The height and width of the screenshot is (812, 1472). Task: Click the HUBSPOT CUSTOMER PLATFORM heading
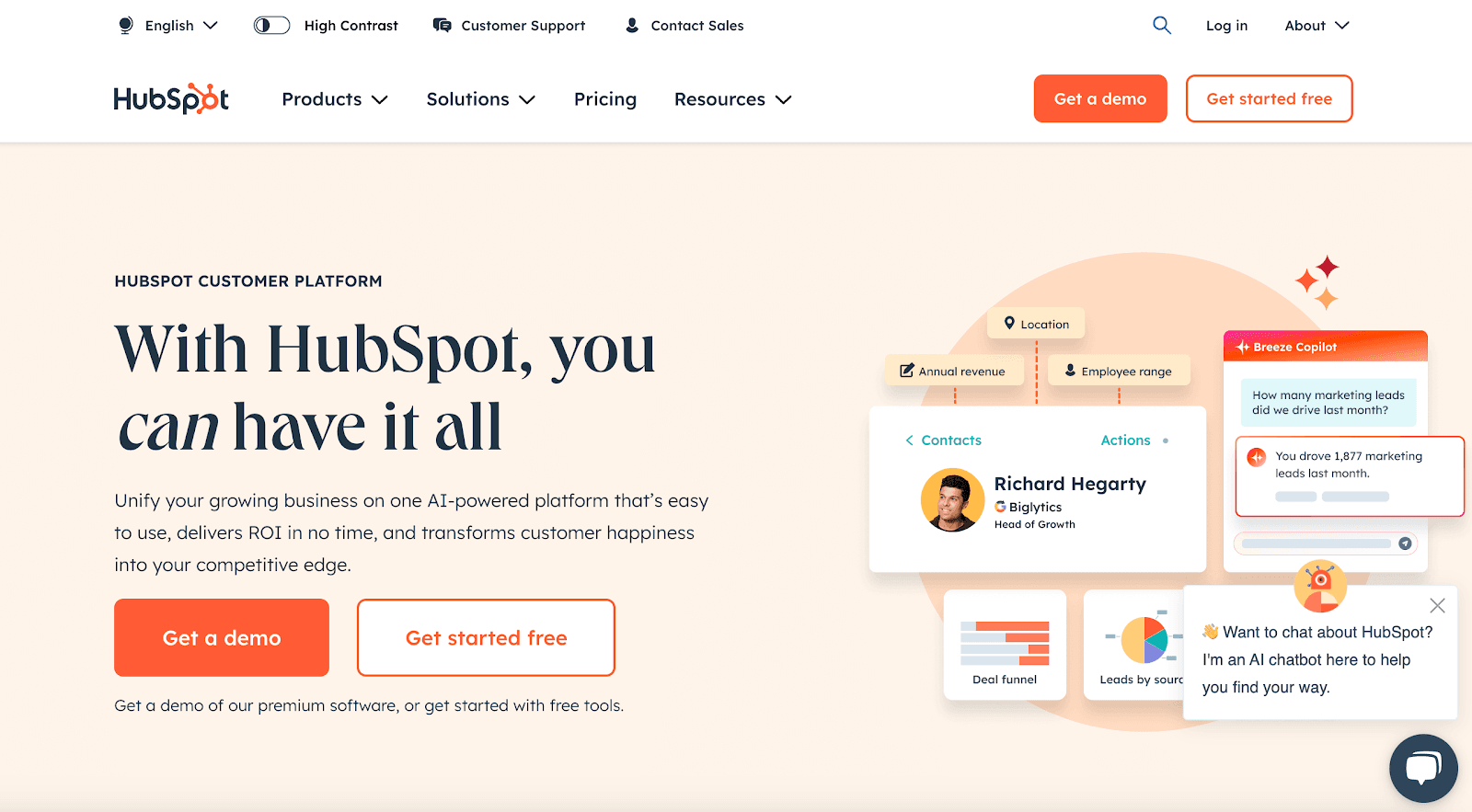point(248,281)
